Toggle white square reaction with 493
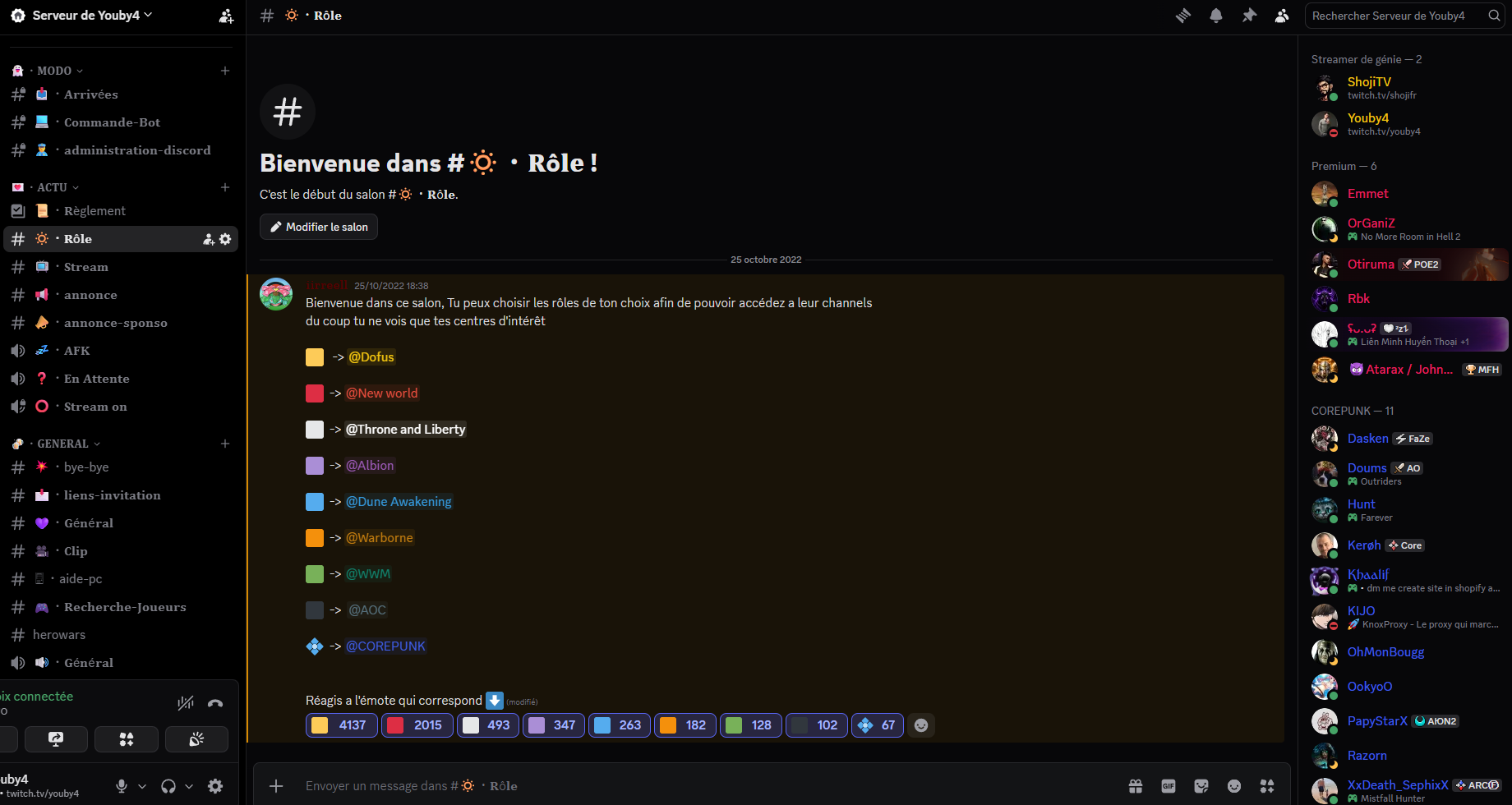The image size is (1512, 805). pyautogui.click(x=488, y=725)
